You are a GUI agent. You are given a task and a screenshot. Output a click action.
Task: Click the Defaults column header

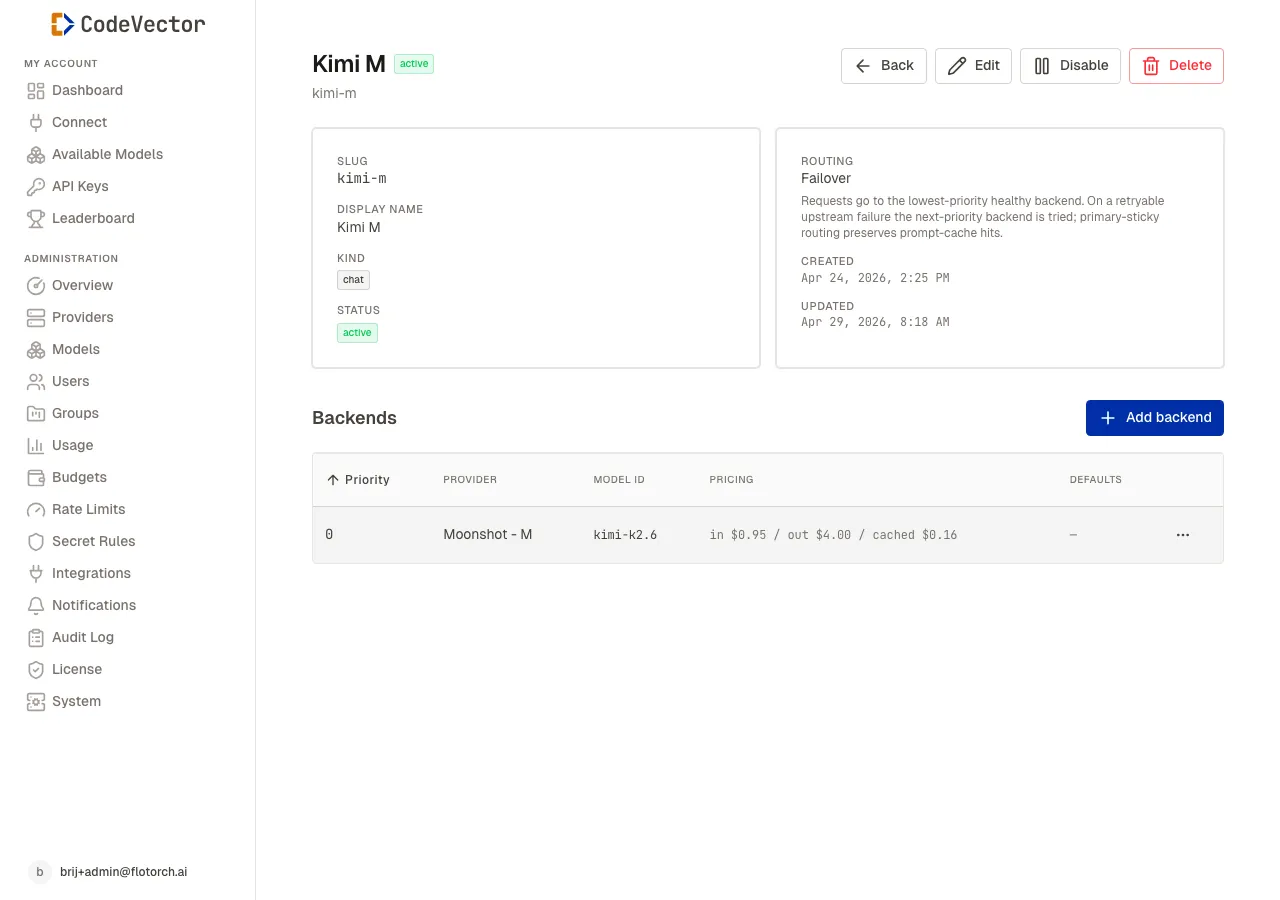(x=1095, y=480)
